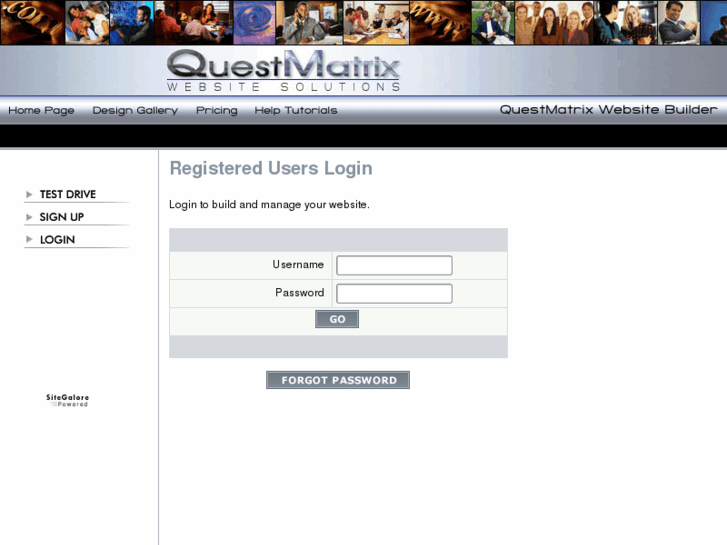Open Help Tutorials
The width and height of the screenshot is (727, 545).
295,110
